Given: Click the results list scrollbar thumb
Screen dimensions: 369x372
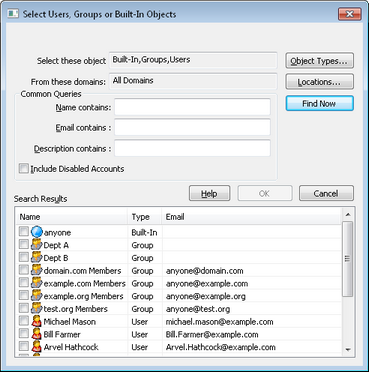Looking at the screenshot, I should [348, 259].
